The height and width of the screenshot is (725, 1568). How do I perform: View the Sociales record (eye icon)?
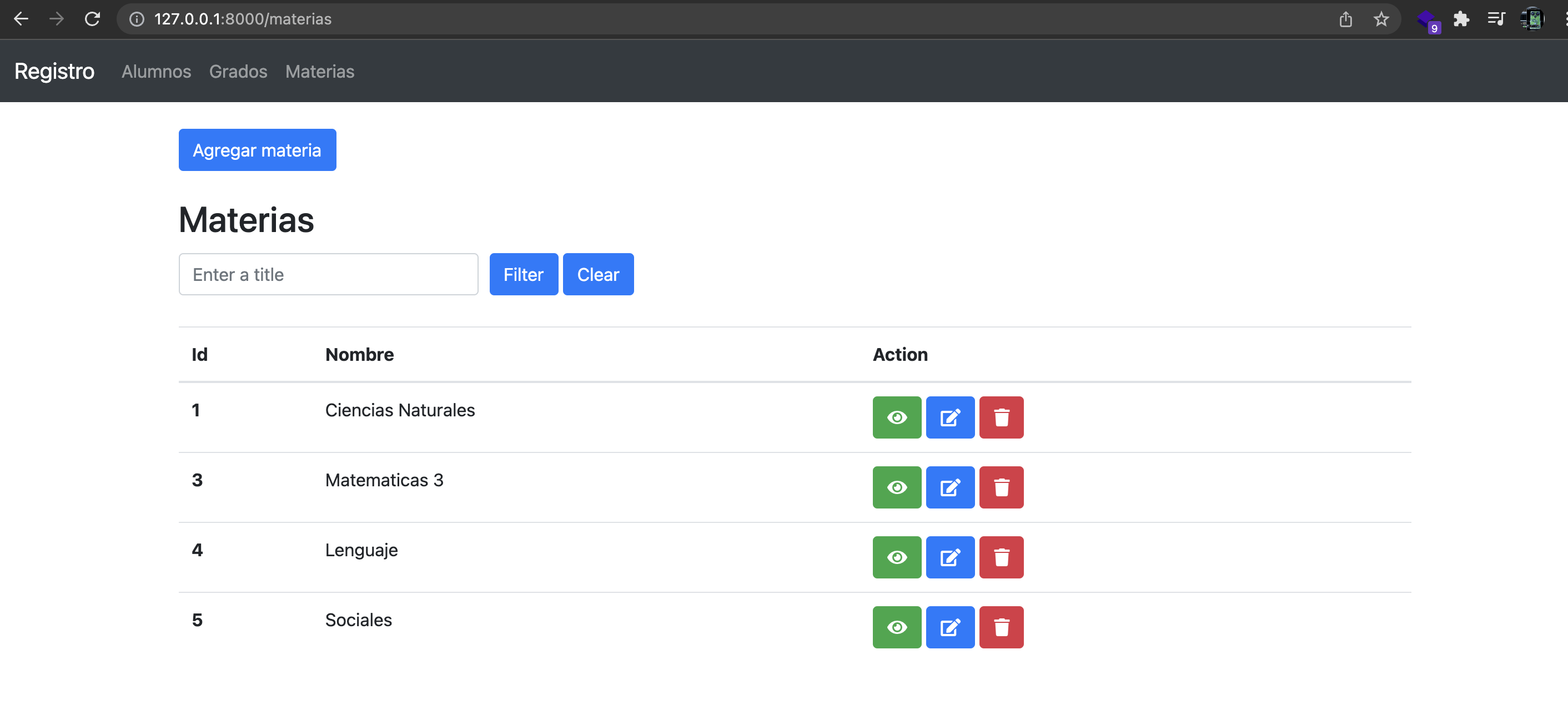(897, 628)
